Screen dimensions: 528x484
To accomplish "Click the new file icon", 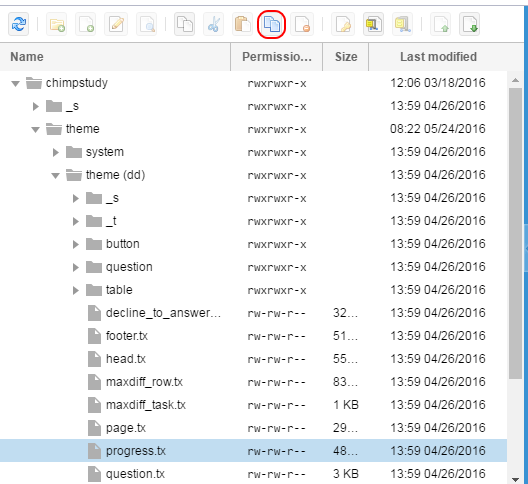I will point(86,24).
